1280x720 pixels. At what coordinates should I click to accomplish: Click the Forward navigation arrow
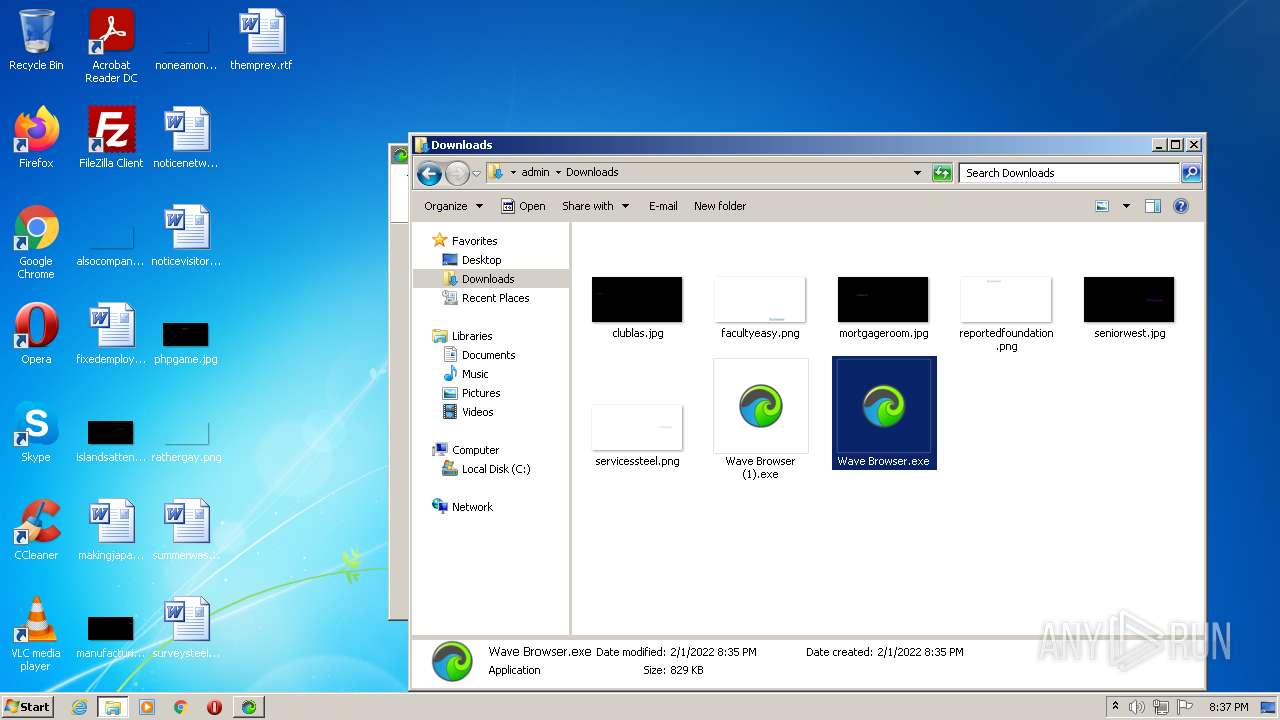point(457,173)
